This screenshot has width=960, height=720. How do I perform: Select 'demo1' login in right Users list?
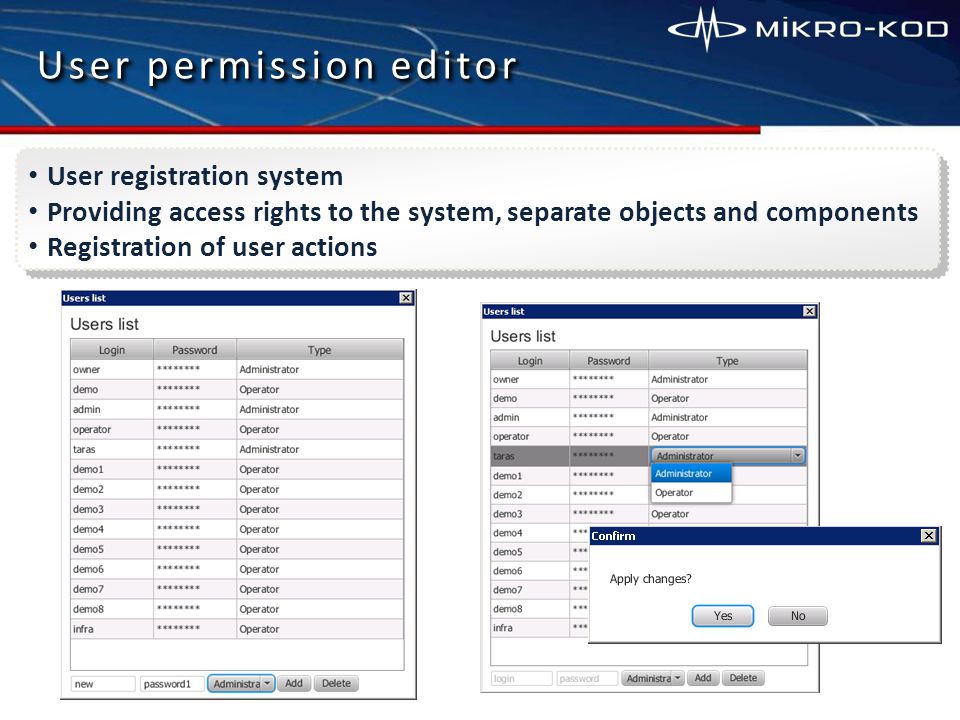click(508, 476)
